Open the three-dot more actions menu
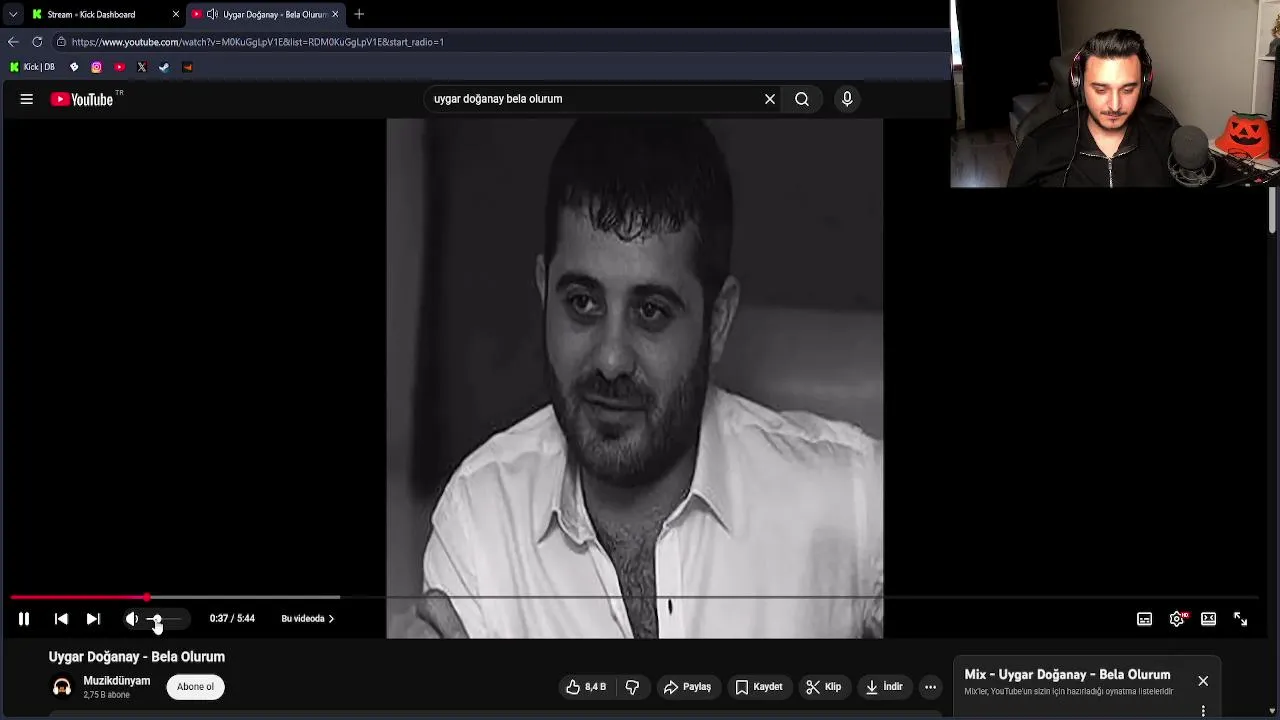 click(930, 687)
